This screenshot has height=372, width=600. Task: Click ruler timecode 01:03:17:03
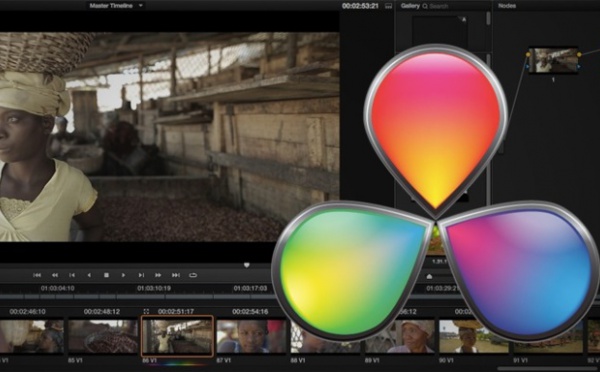tap(250, 288)
